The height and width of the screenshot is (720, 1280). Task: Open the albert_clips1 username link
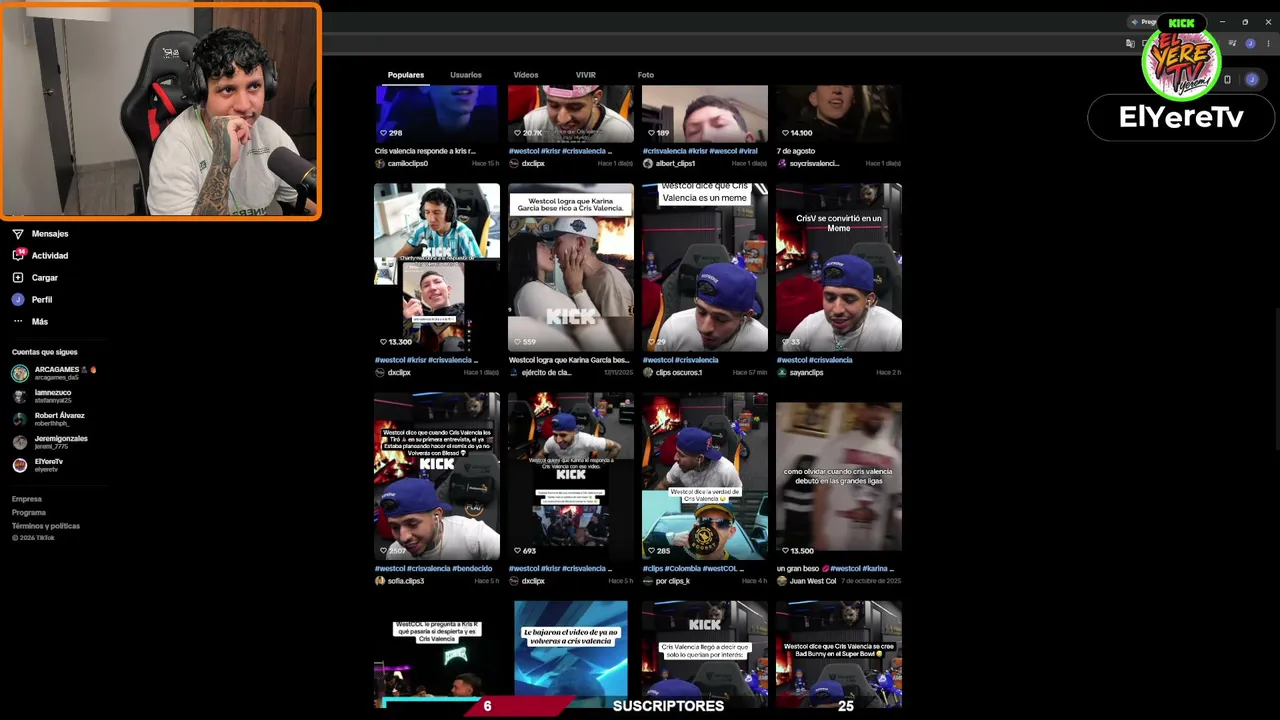(677, 163)
